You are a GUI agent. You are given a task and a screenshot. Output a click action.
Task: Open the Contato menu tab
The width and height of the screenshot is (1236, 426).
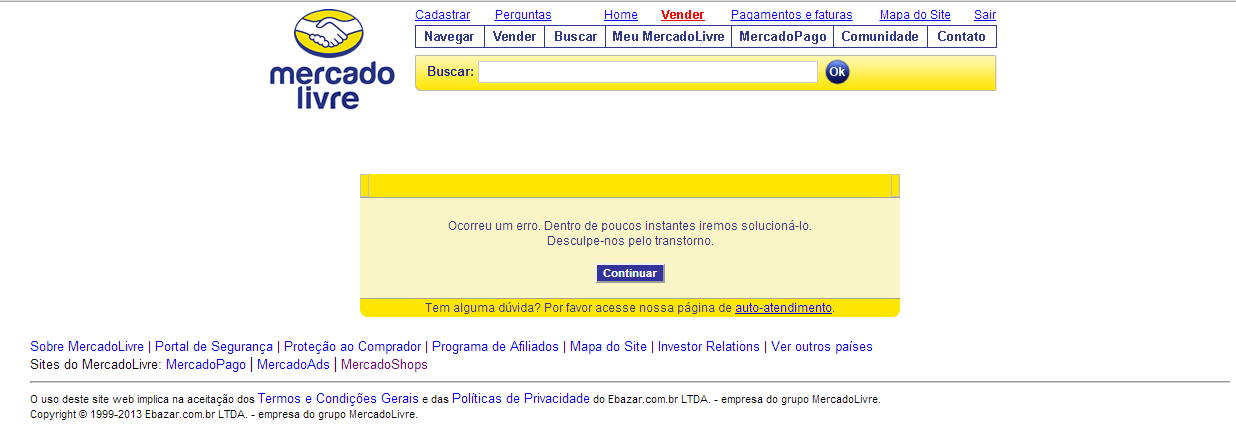click(x=961, y=37)
